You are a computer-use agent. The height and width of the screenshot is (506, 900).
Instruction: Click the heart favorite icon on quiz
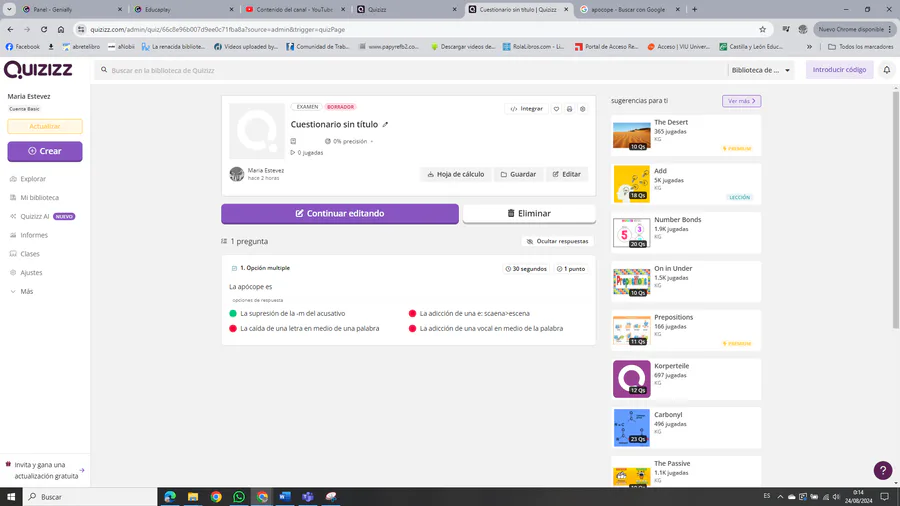(557, 109)
